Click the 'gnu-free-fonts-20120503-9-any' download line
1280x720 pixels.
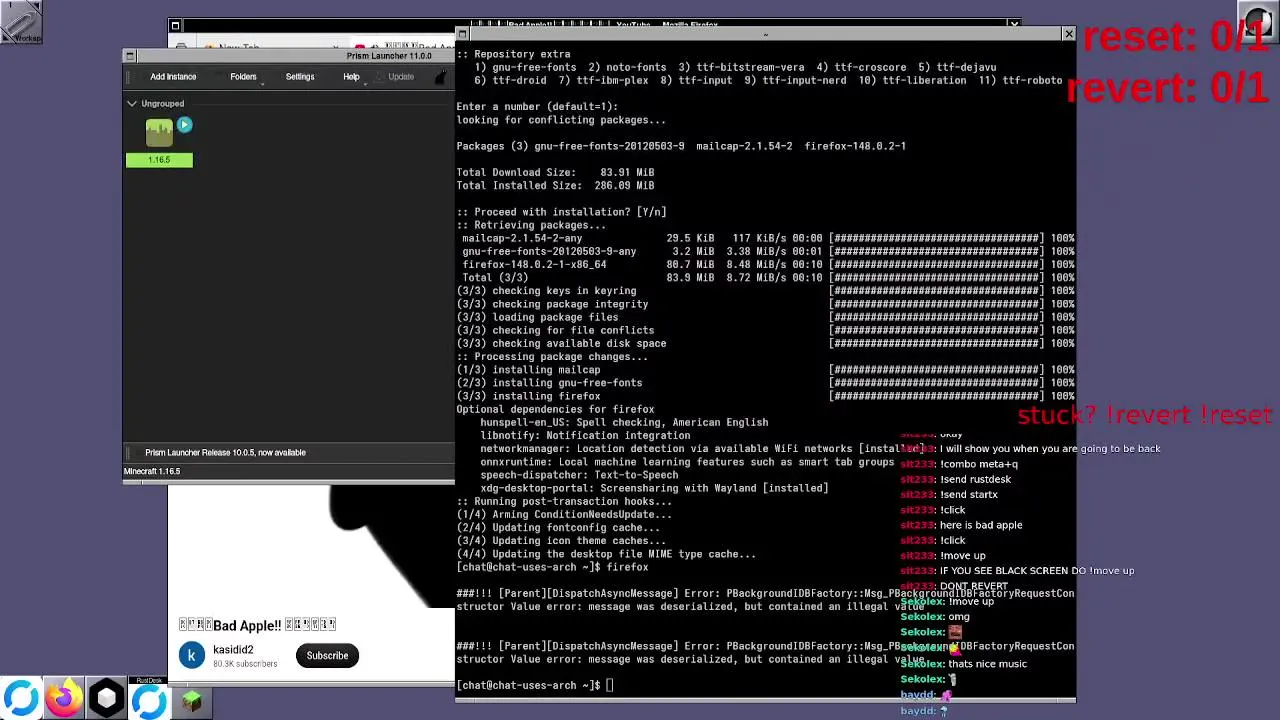(x=766, y=251)
